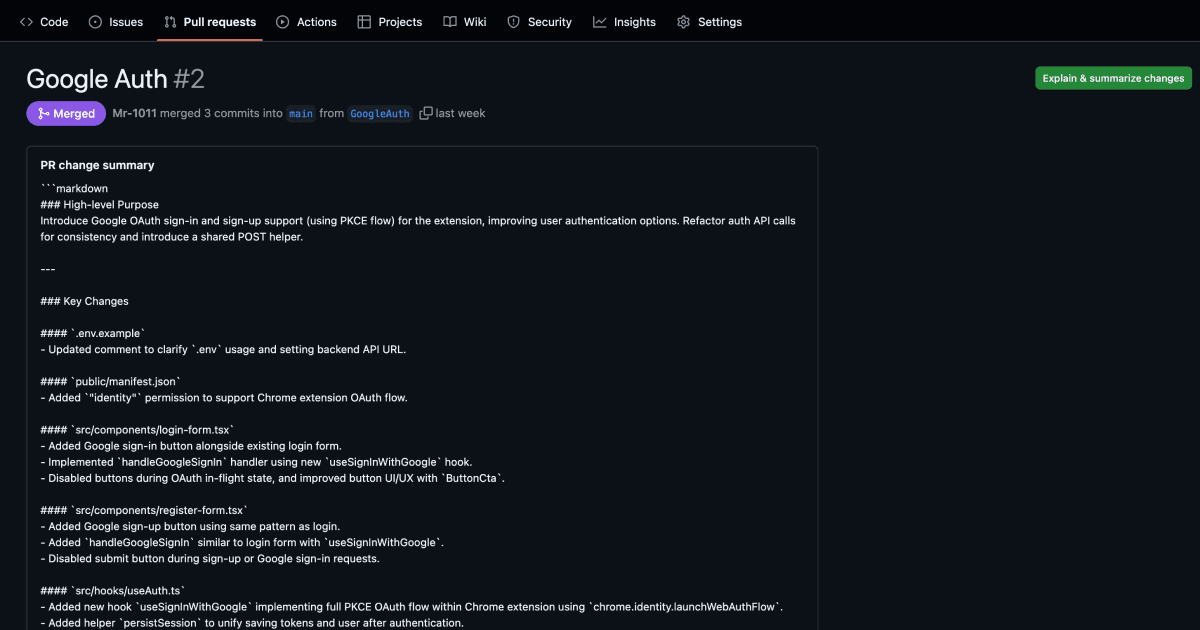Open the GoogleAuth head branch link

[x=380, y=114]
